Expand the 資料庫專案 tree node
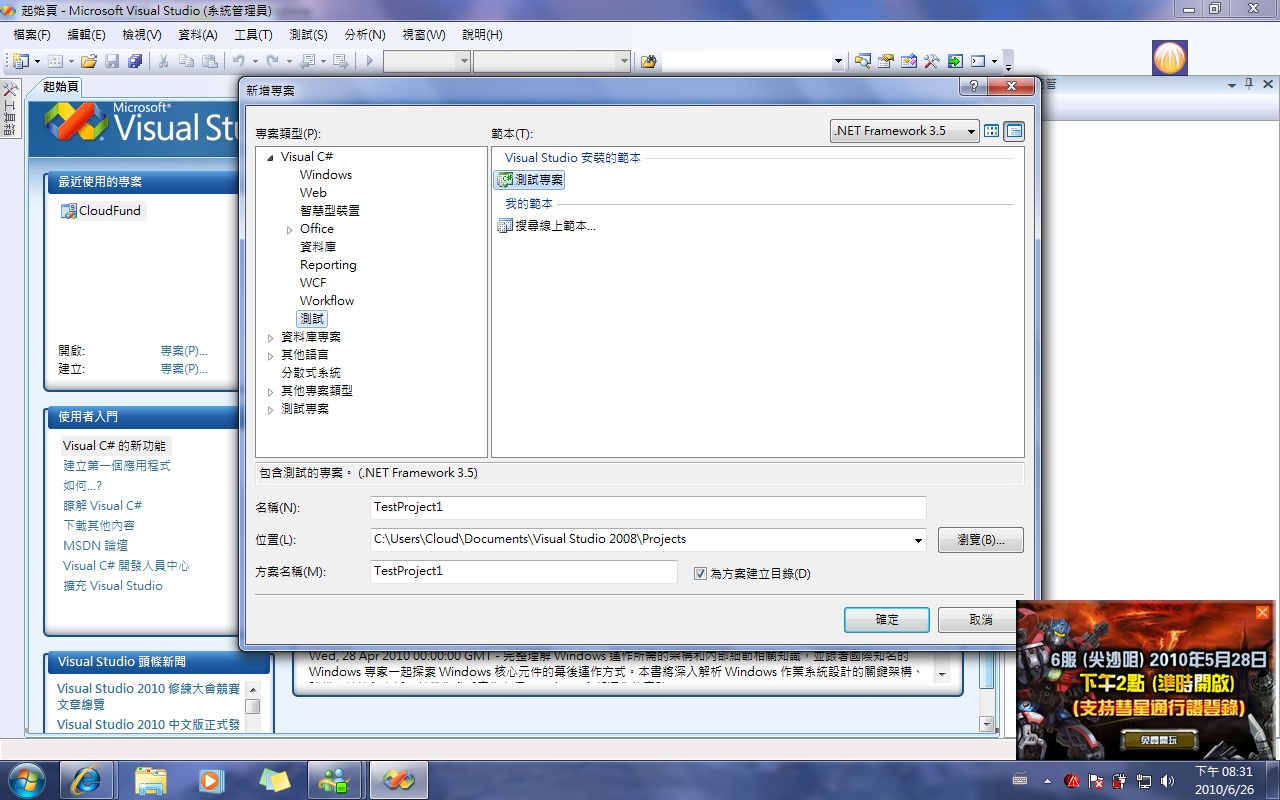 (x=270, y=337)
